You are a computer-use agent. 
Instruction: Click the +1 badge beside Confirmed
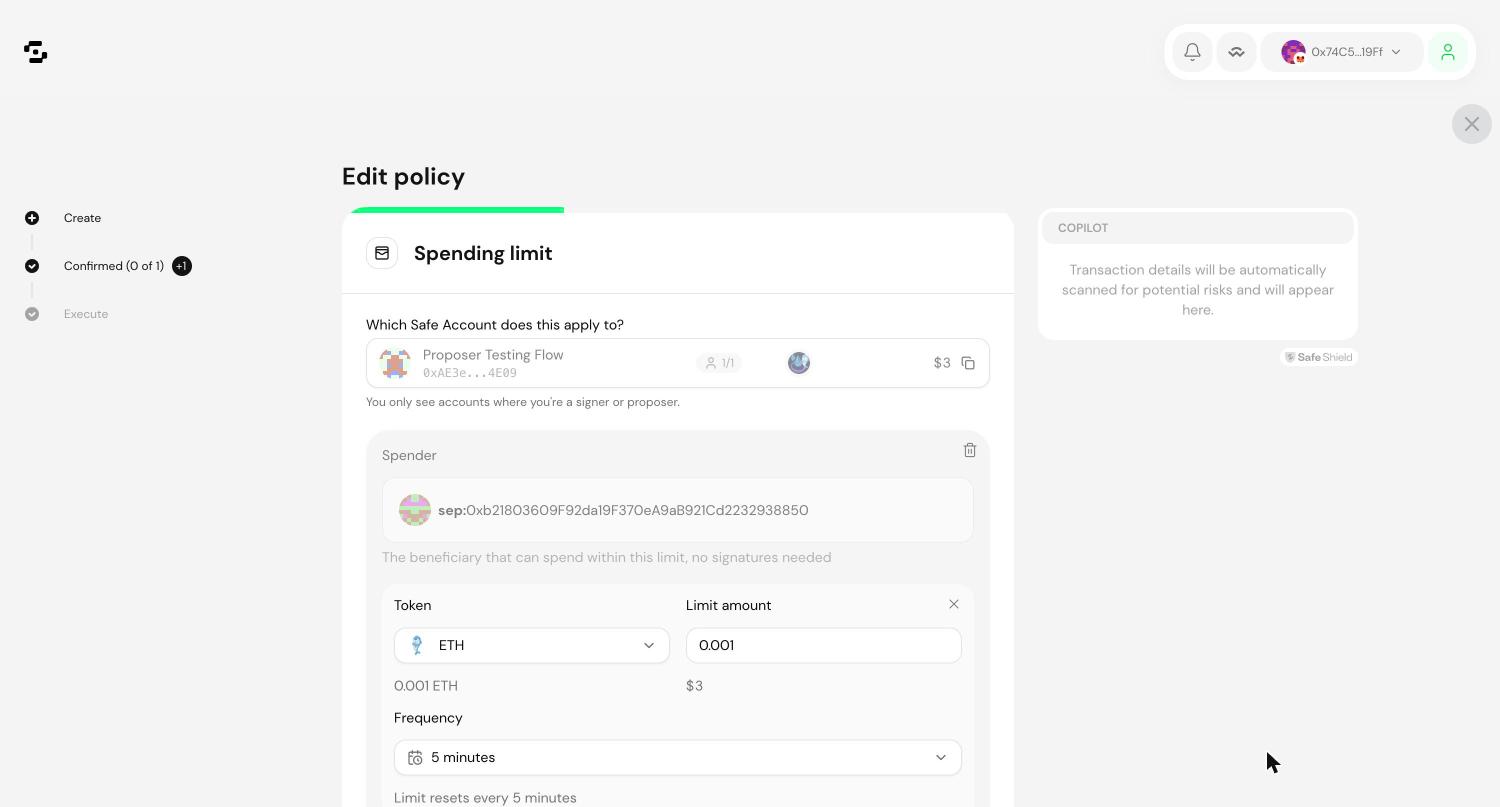pos(181,266)
